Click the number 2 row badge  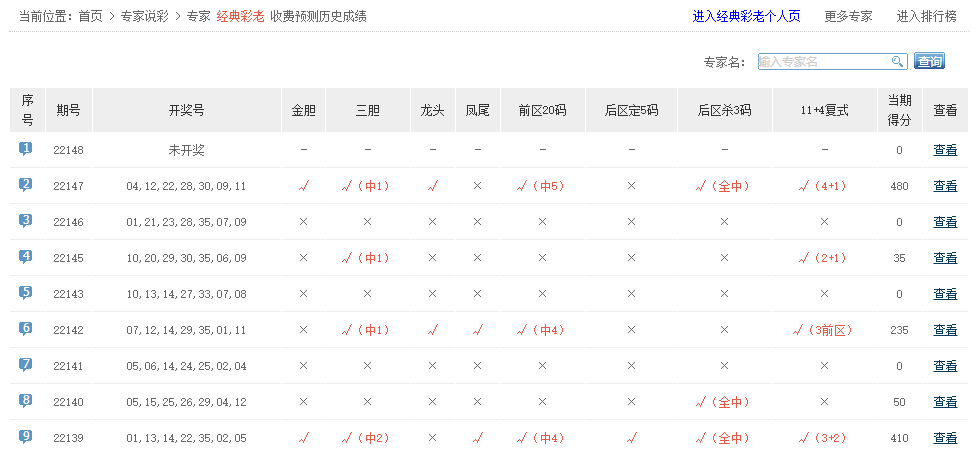tap(26, 185)
